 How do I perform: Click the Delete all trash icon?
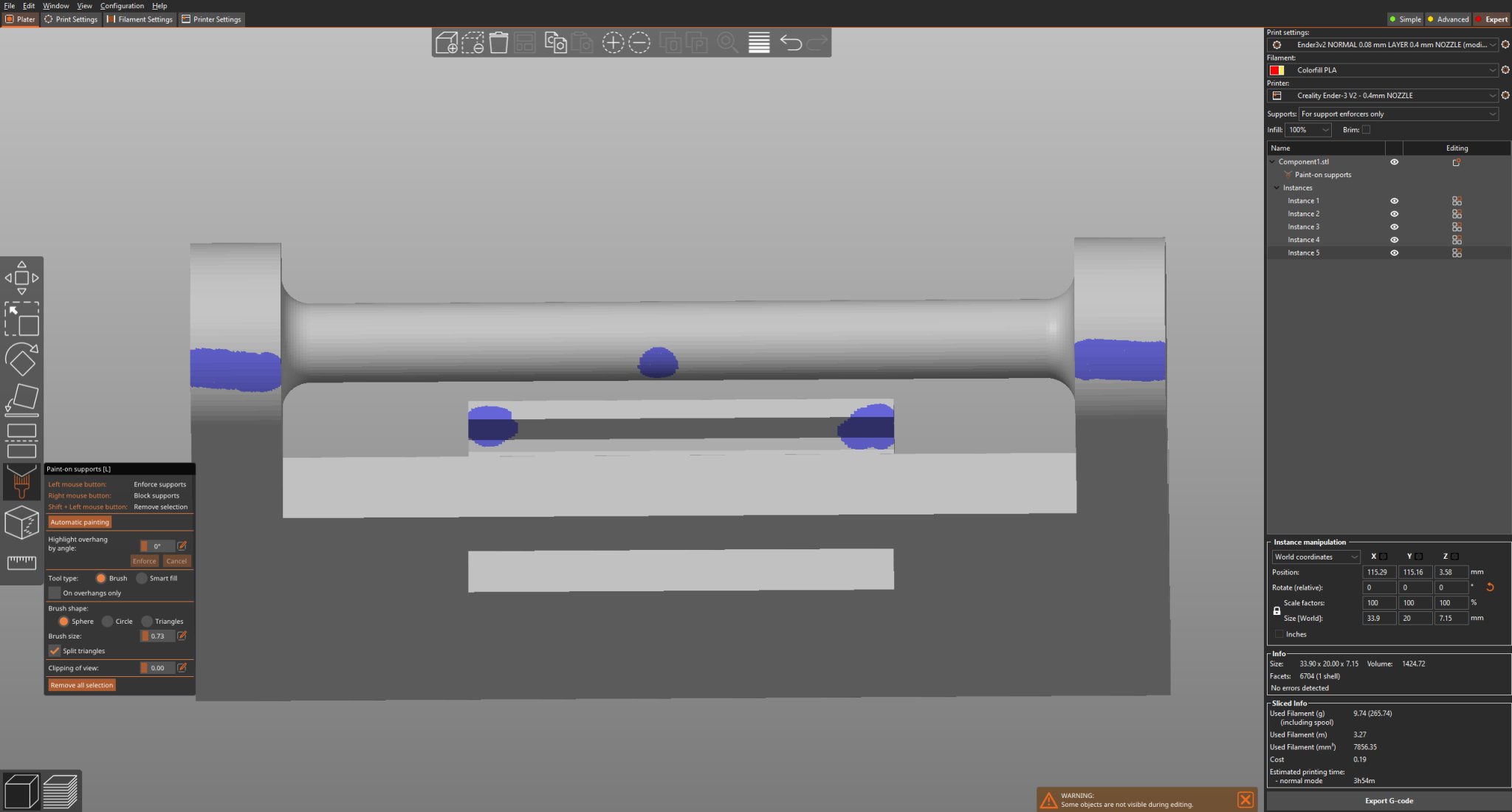point(499,43)
